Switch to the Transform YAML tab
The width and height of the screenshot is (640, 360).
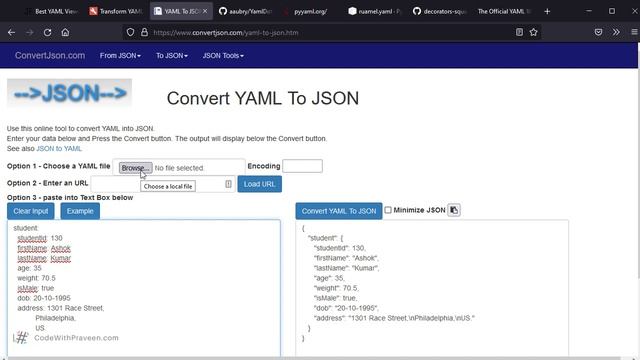[x=116, y=11]
